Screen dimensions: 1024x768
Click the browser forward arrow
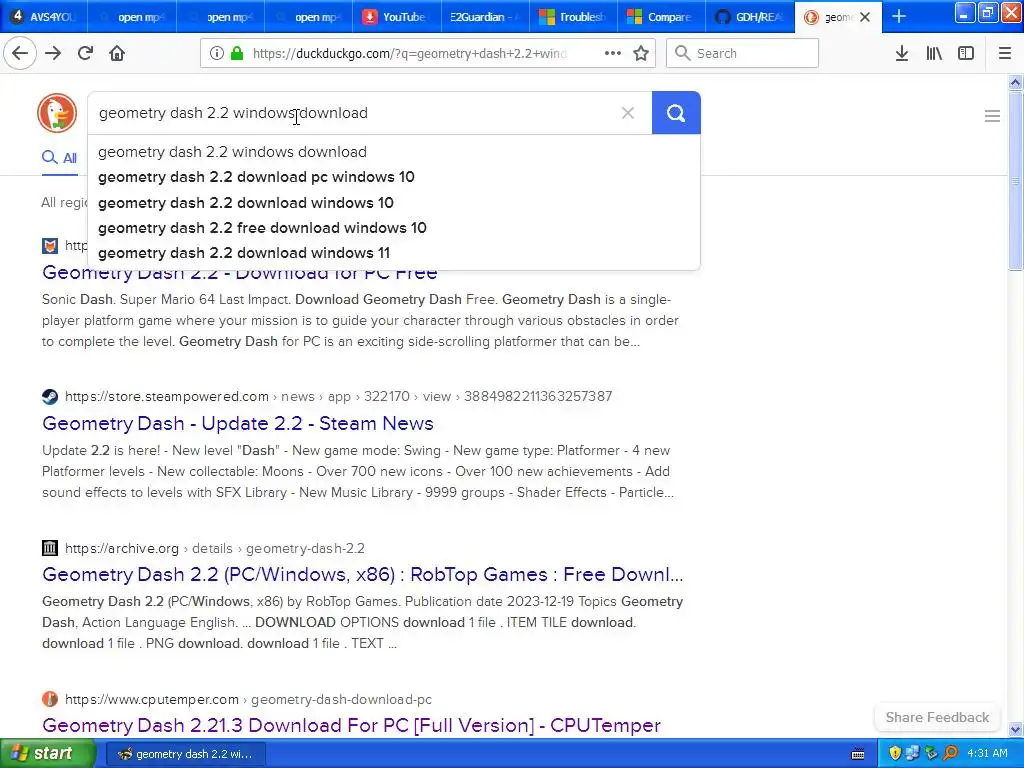[53, 53]
